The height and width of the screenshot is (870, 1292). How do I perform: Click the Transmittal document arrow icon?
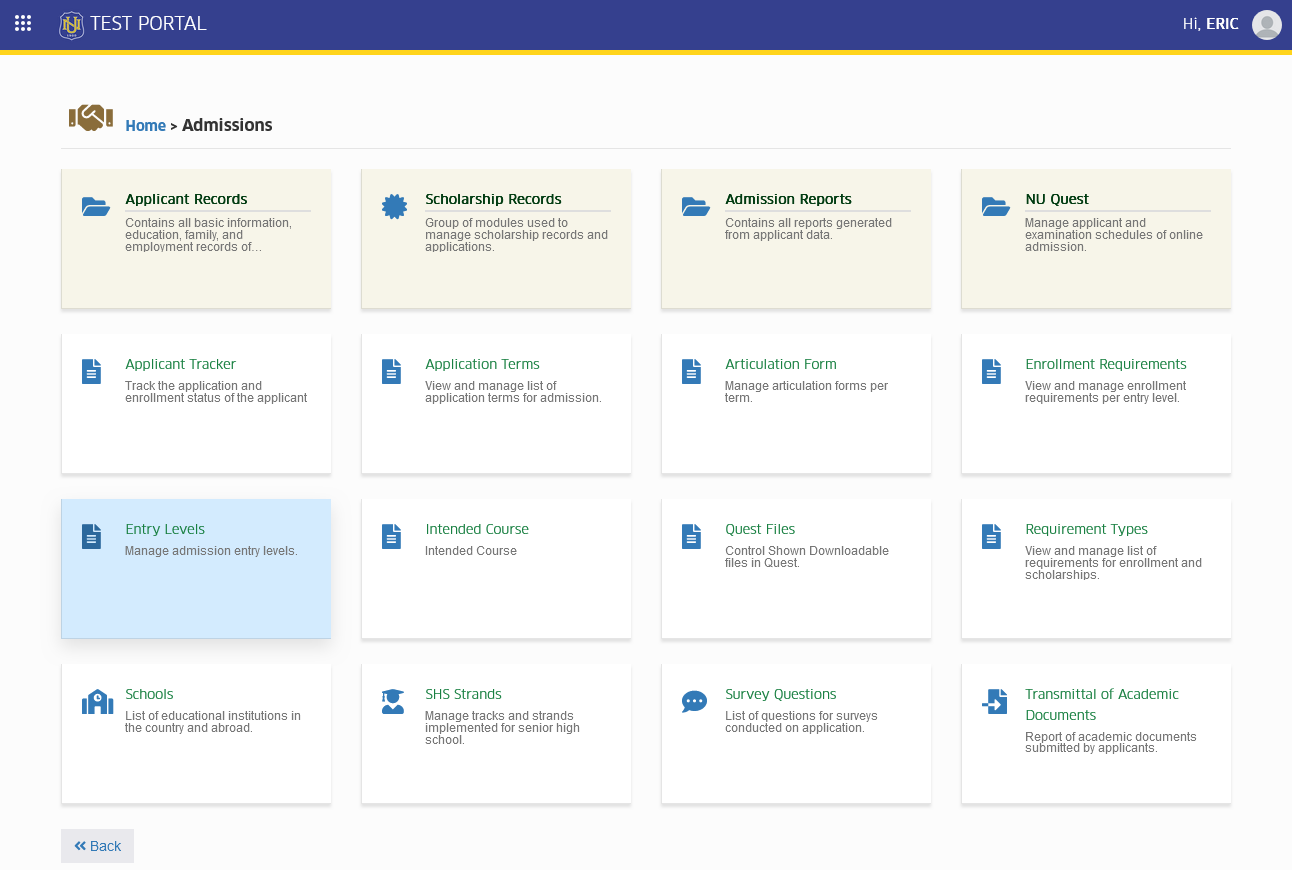click(994, 702)
